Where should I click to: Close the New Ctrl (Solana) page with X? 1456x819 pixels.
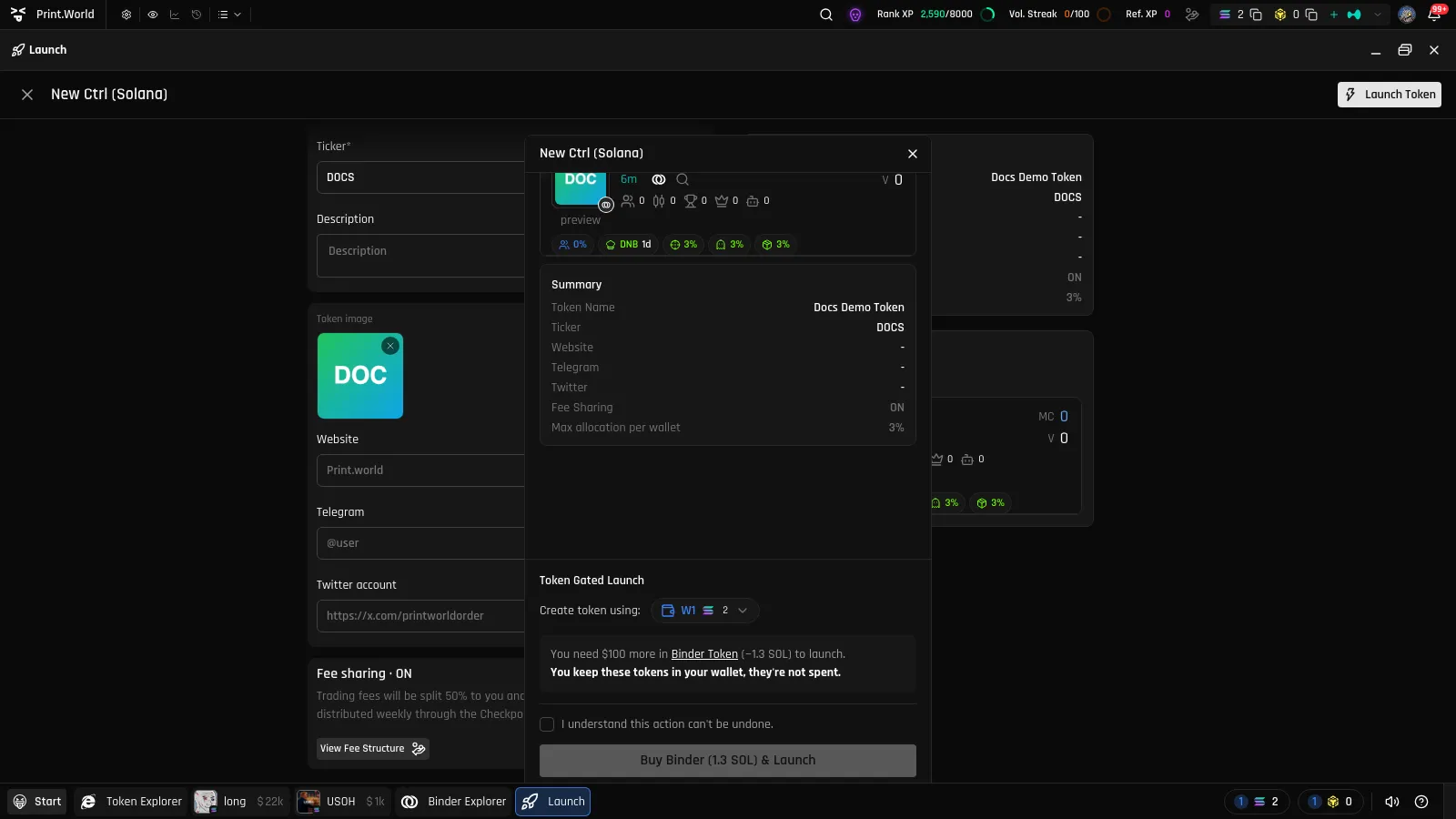point(27,95)
